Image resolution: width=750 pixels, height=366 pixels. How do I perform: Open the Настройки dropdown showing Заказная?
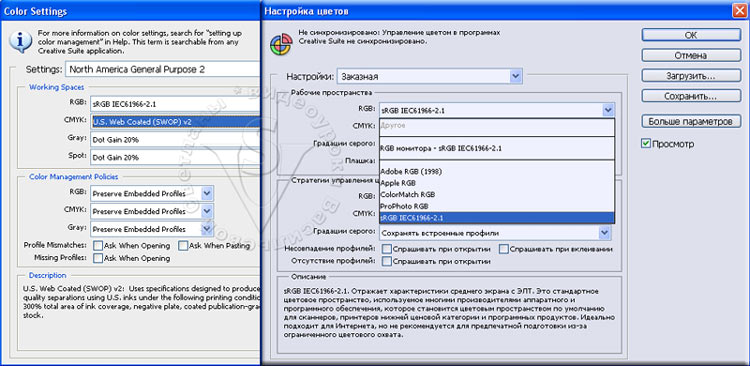(430, 76)
